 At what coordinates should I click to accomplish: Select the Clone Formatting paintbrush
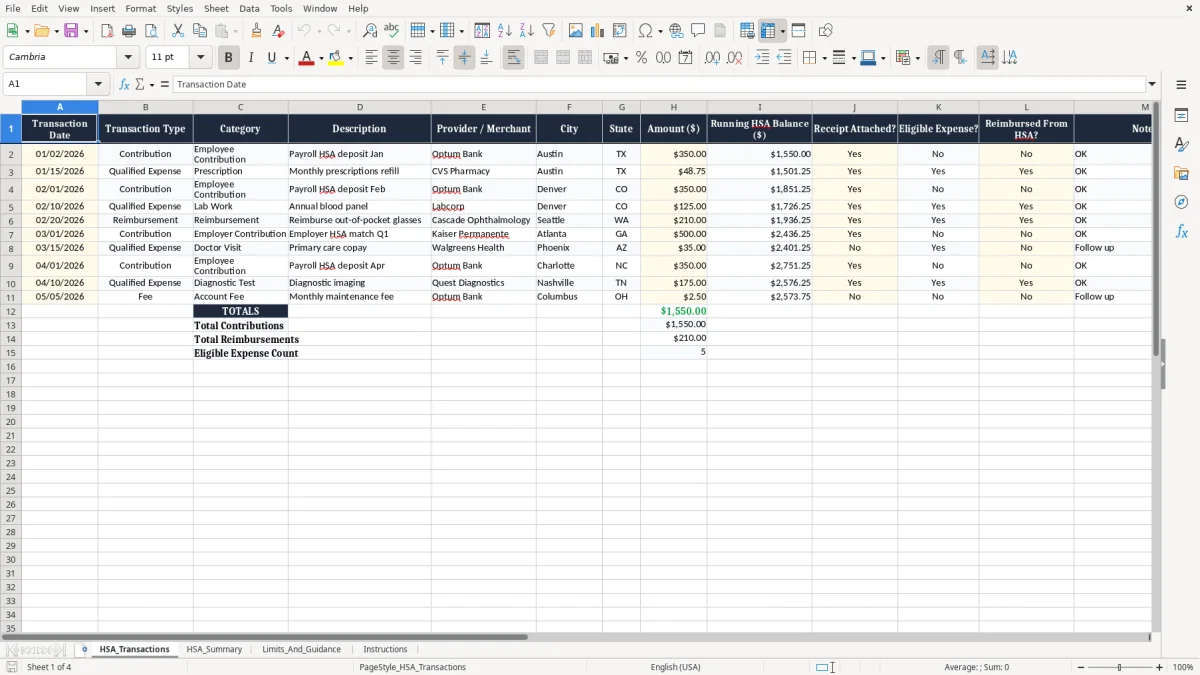[256, 31]
